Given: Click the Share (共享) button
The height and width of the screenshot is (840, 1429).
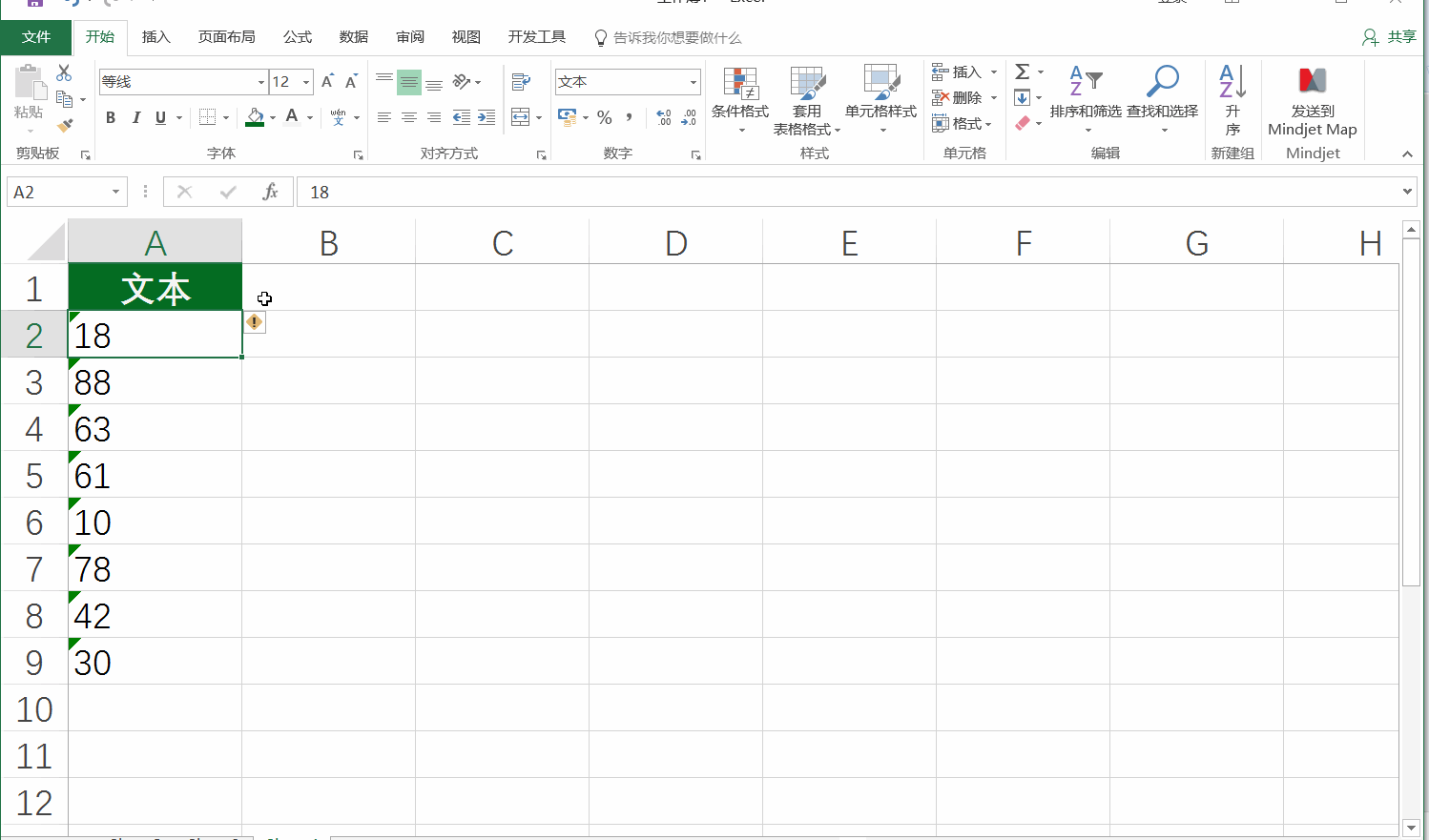Looking at the screenshot, I should (x=1390, y=37).
